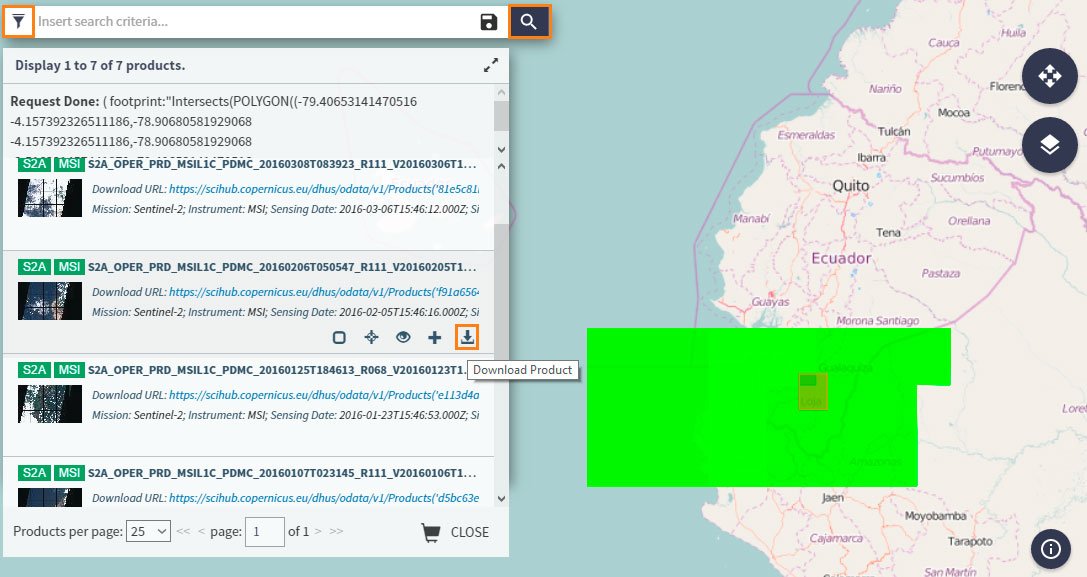1087x577 pixels.
Task: Open the quicklook thumbnail of product 20160308T083923
Action: pos(50,198)
